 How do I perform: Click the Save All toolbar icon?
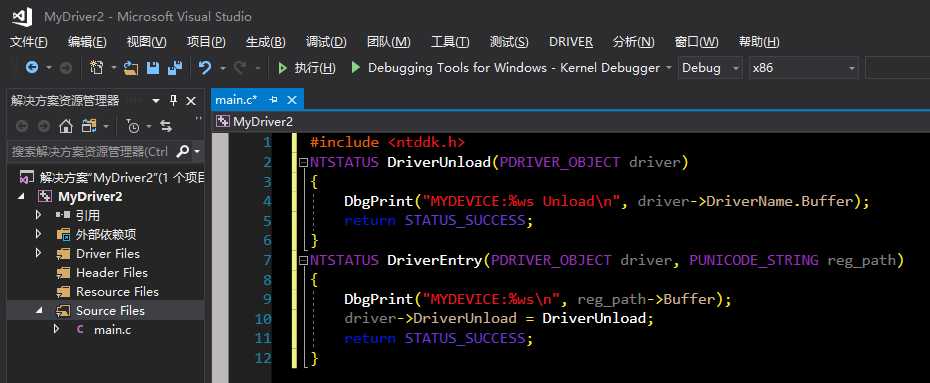(174, 68)
